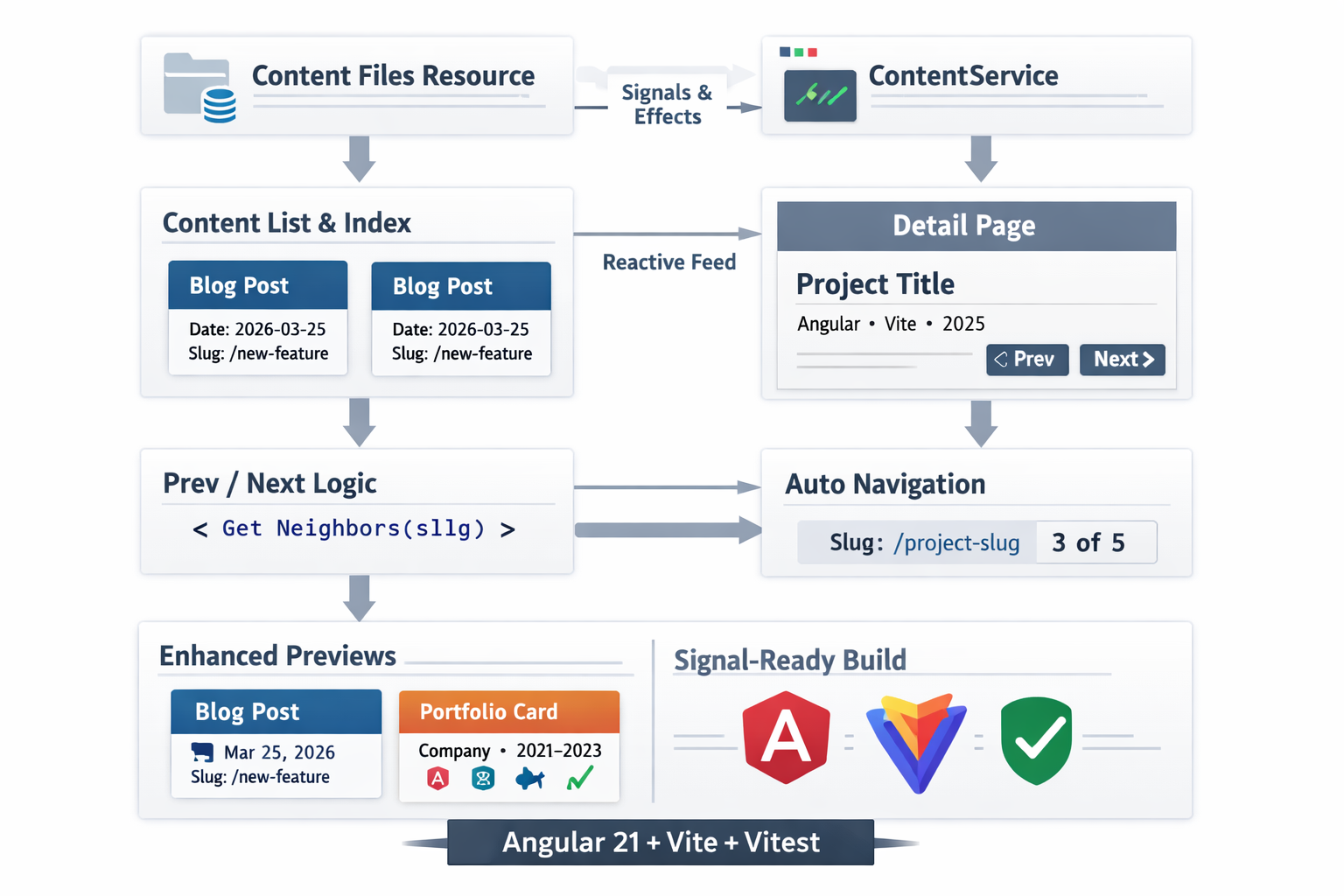The height and width of the screenshot is (896, 1344).
Task: Click the left angle bracket before Get Neighbors
Action: [x=200, y=529]
